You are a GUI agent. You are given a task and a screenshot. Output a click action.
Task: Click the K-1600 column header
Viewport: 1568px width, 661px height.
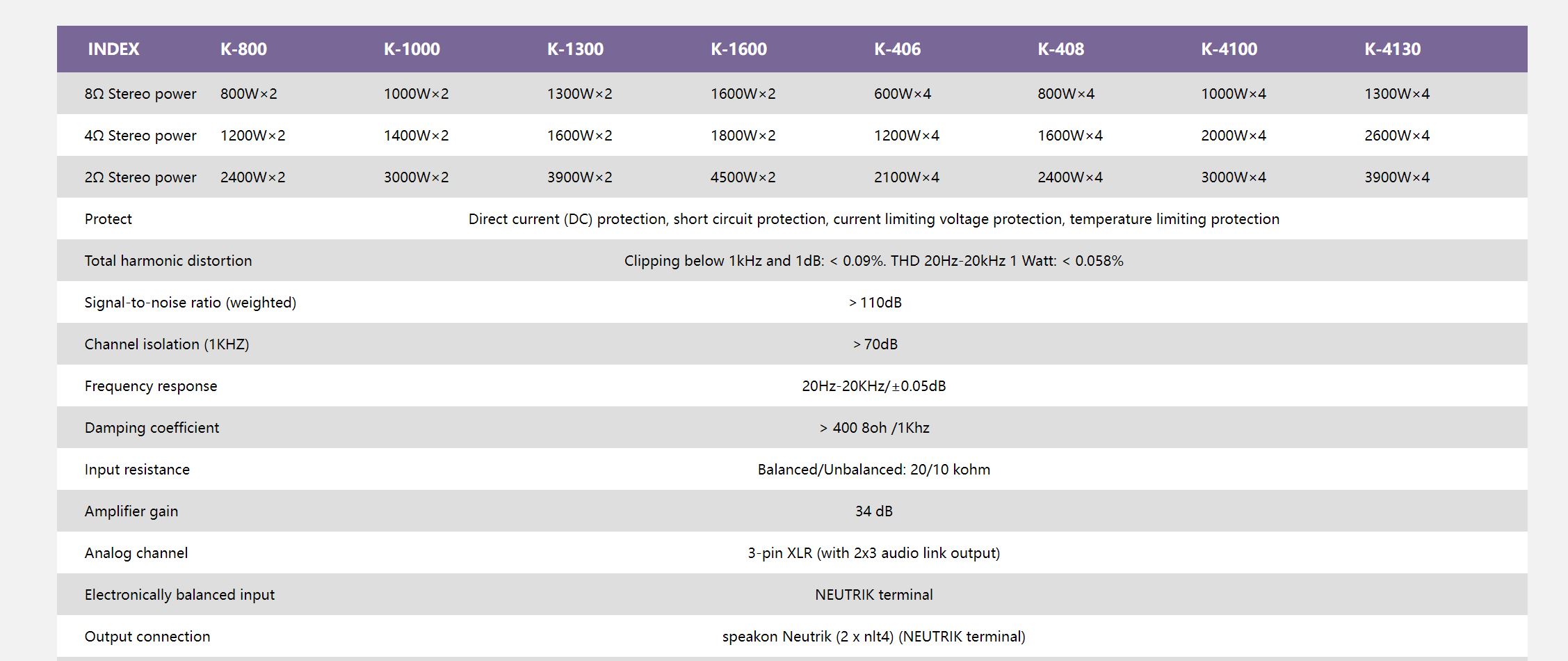(x=738, y=49)
